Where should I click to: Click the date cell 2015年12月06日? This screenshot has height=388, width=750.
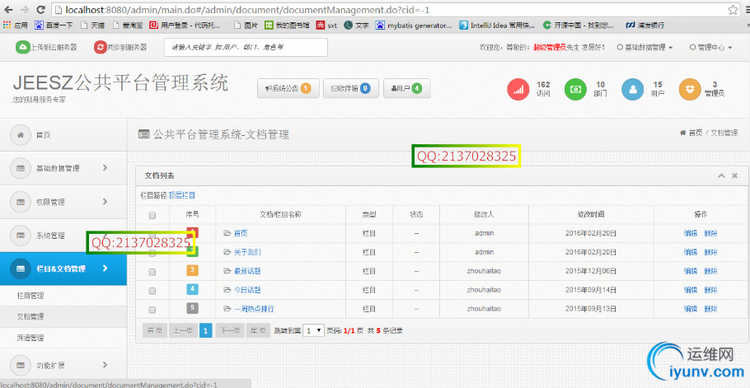click(591, 271)
